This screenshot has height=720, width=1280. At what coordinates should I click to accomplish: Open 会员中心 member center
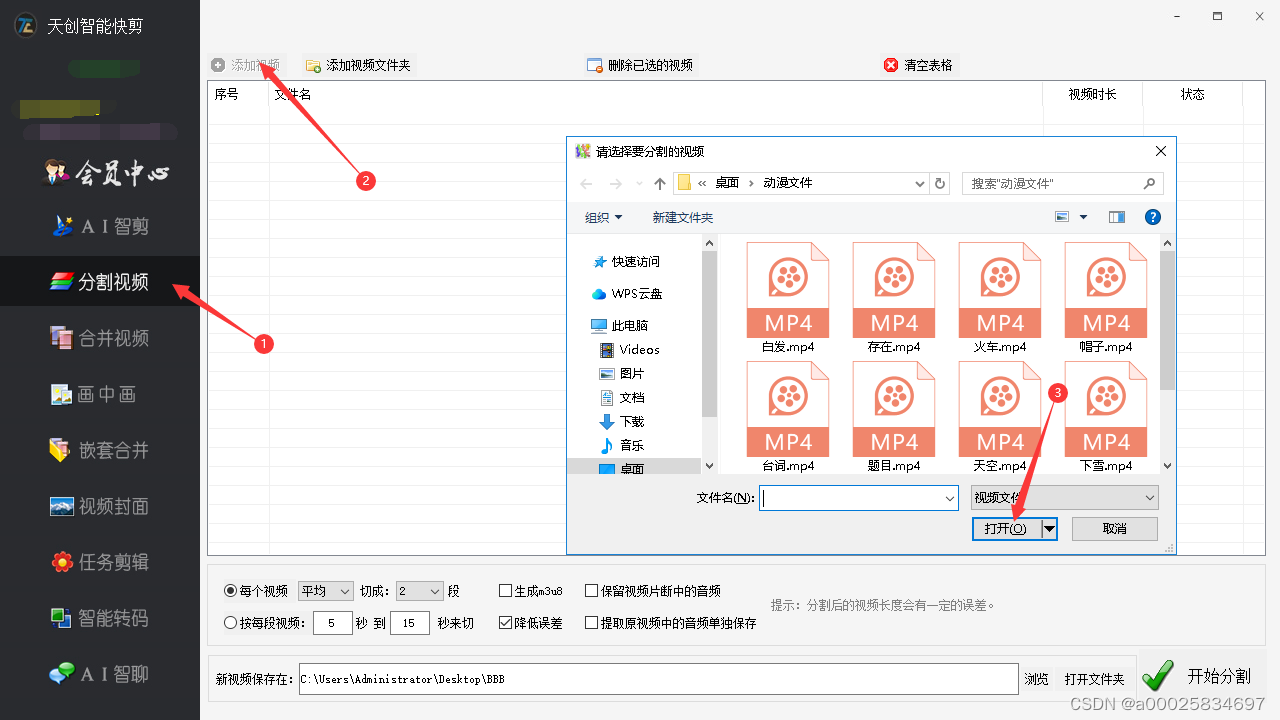click(x=107, y=173)
